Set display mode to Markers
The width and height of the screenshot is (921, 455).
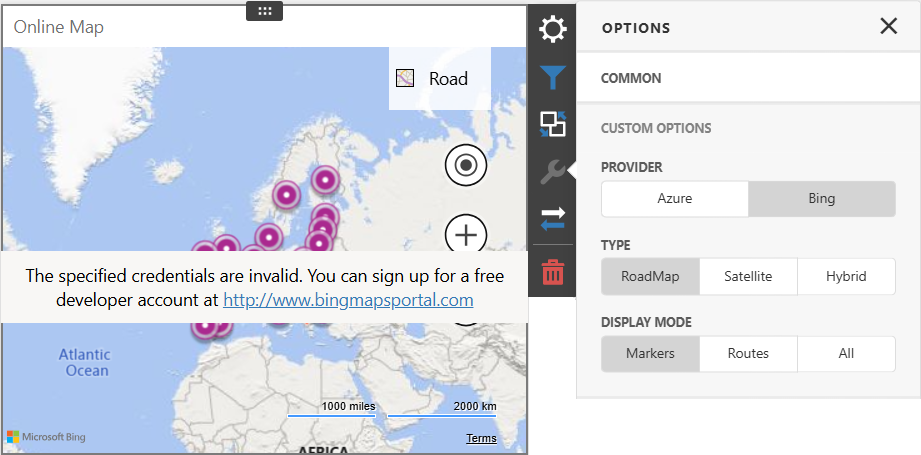[650, 353]
